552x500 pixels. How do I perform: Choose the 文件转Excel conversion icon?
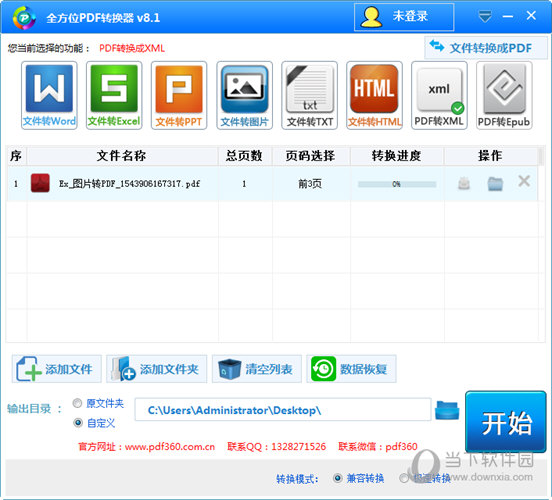pos(114,95)
